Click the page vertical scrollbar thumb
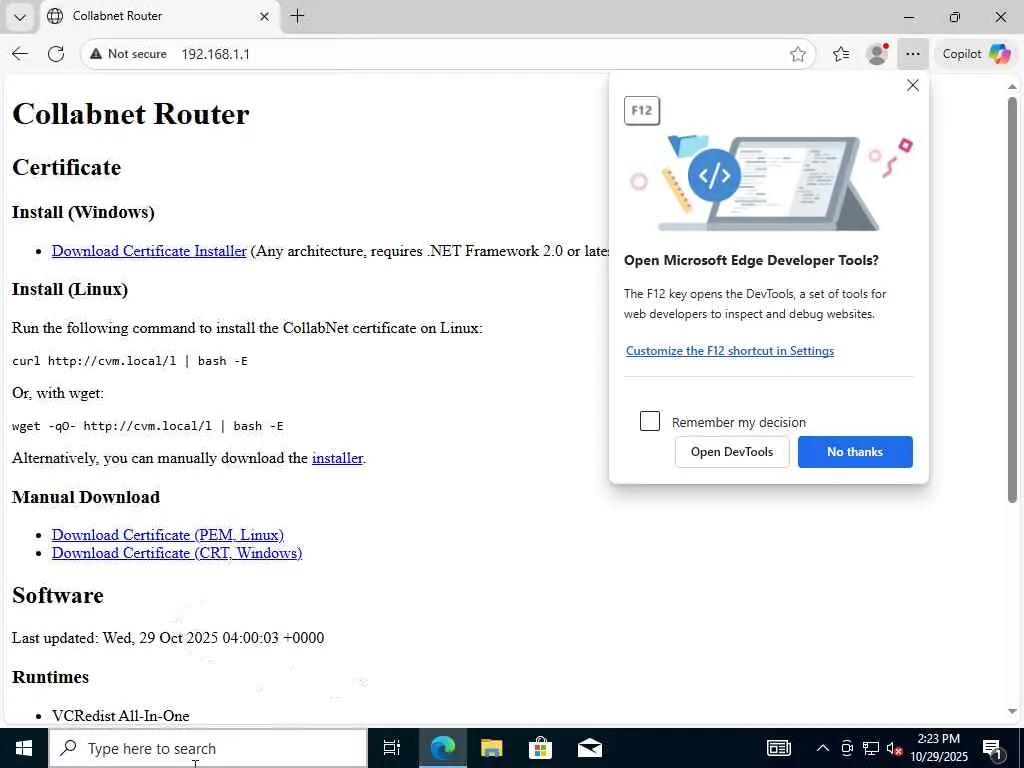The height and width of the screenshot is (768, 1024). [x=1012, y=300]
